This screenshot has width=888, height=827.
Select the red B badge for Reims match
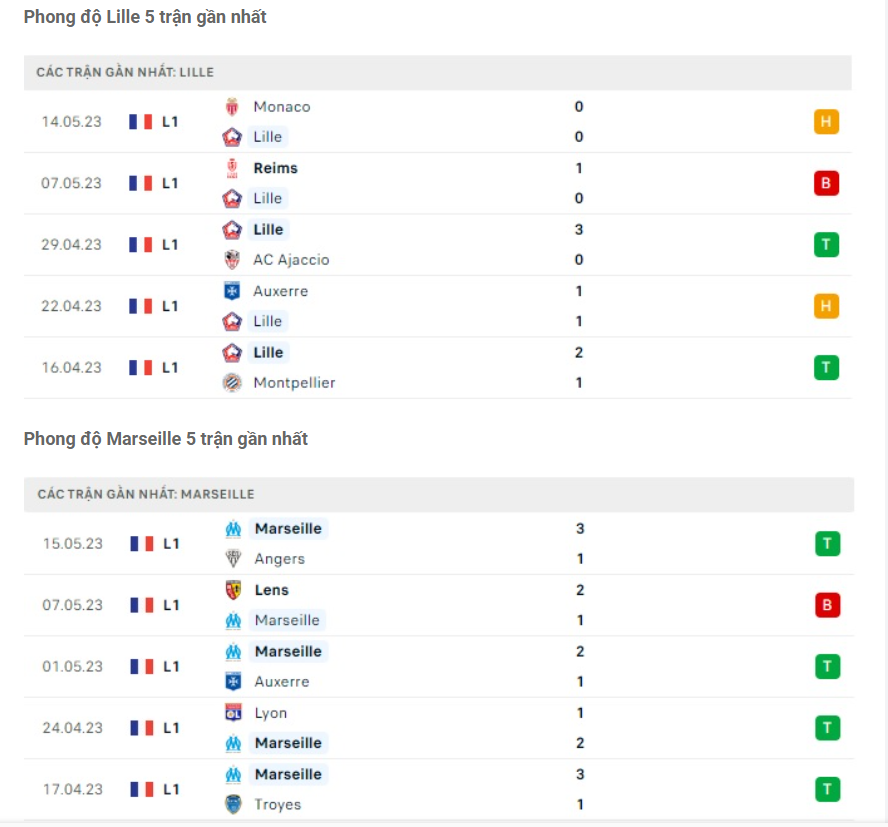pos(826,183)
